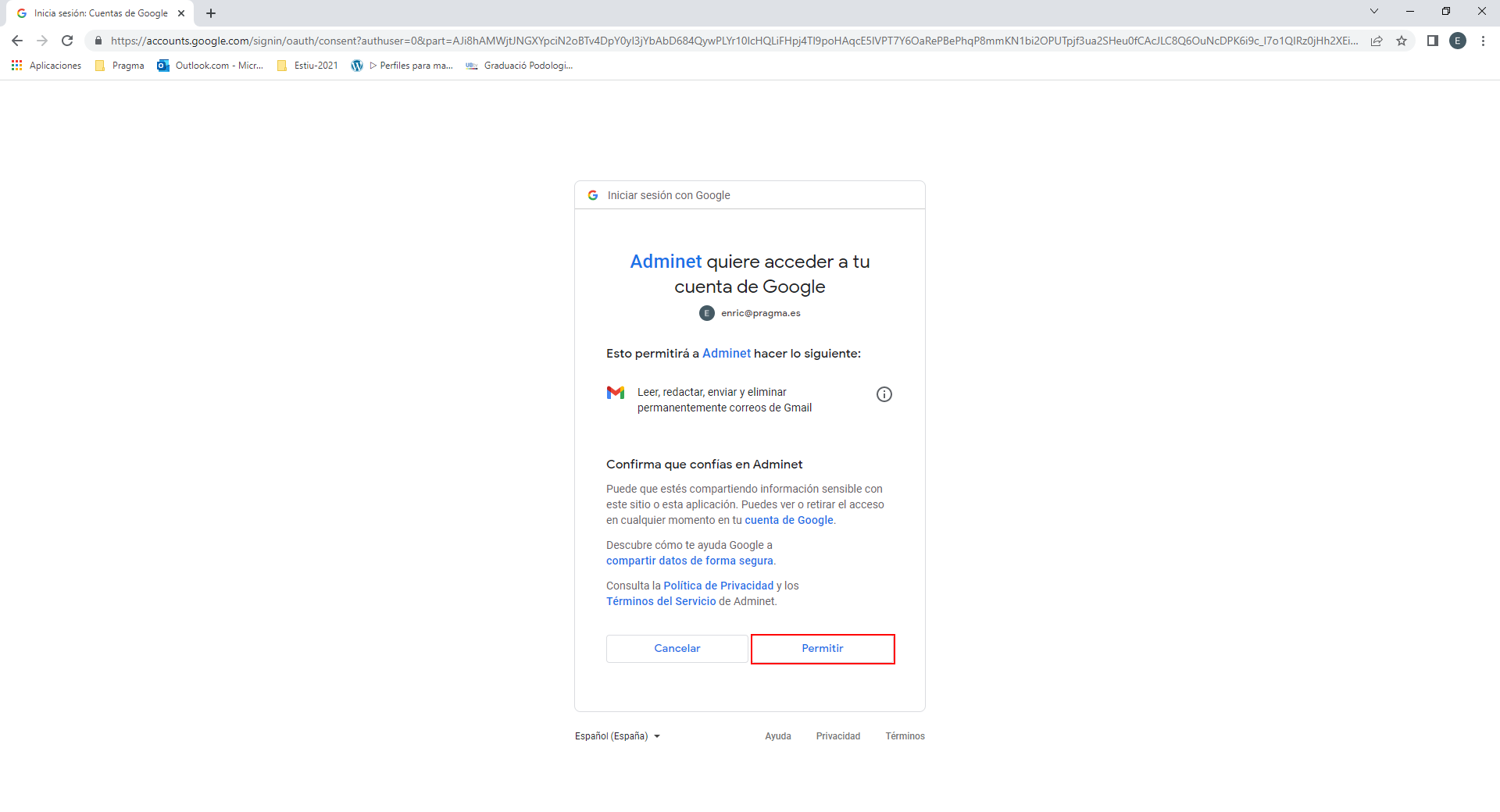This screenshot has height=812, width=1500.
Task: Select the 'Inicia sesión: Cuentas de Google' tab
Action: coord(102,13)
